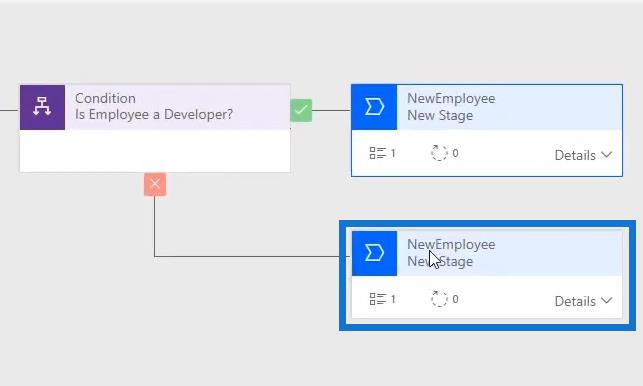Toggle the lower stage Details chevron arrow

coord(607,301)
